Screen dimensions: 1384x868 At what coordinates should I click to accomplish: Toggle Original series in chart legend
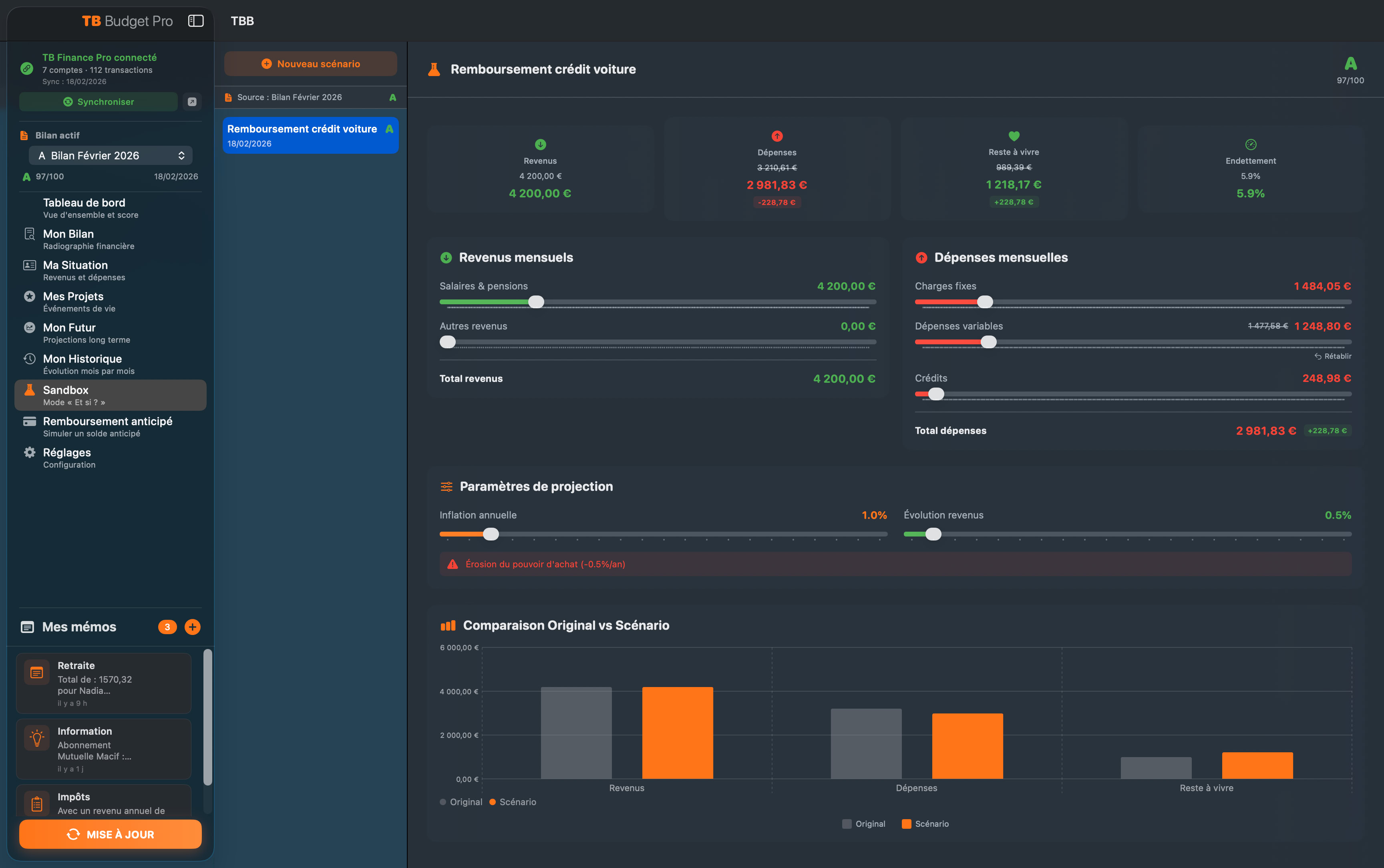[x=864, y=824]
